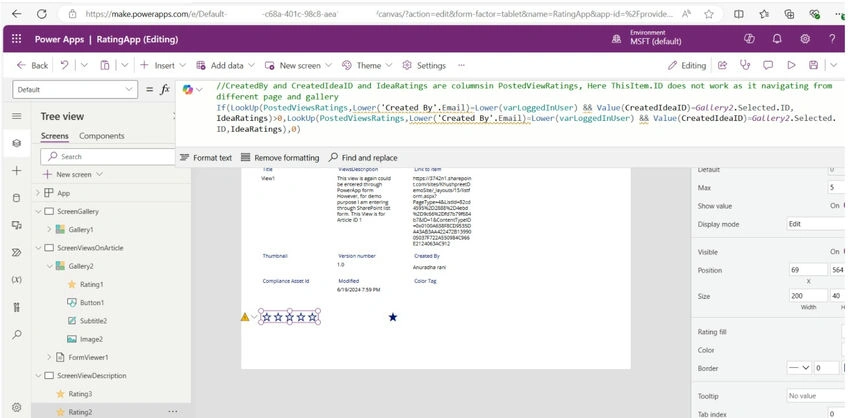
Task: Click the warning triangle on the canvas
Action: [245, 317]
